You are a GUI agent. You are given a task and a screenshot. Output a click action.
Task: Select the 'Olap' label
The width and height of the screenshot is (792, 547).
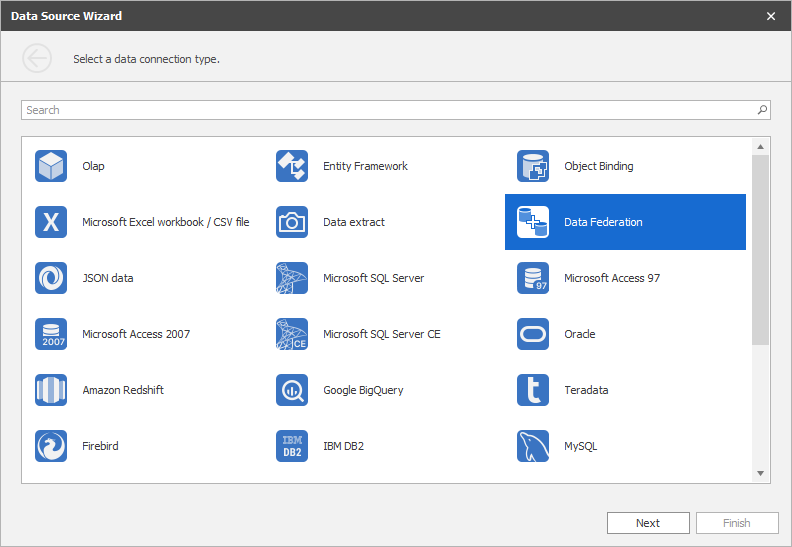click(93, 166)
